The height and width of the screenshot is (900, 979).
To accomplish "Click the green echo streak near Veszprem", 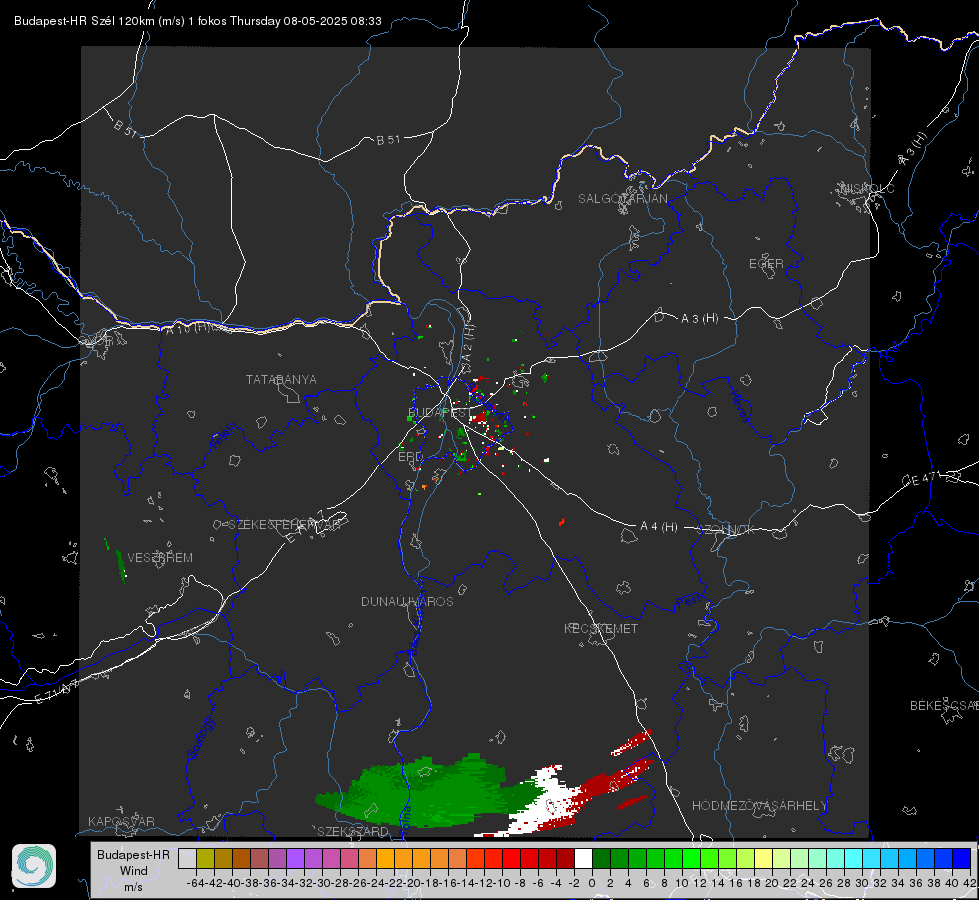I will pyautogui.click(x=120, y=565).
